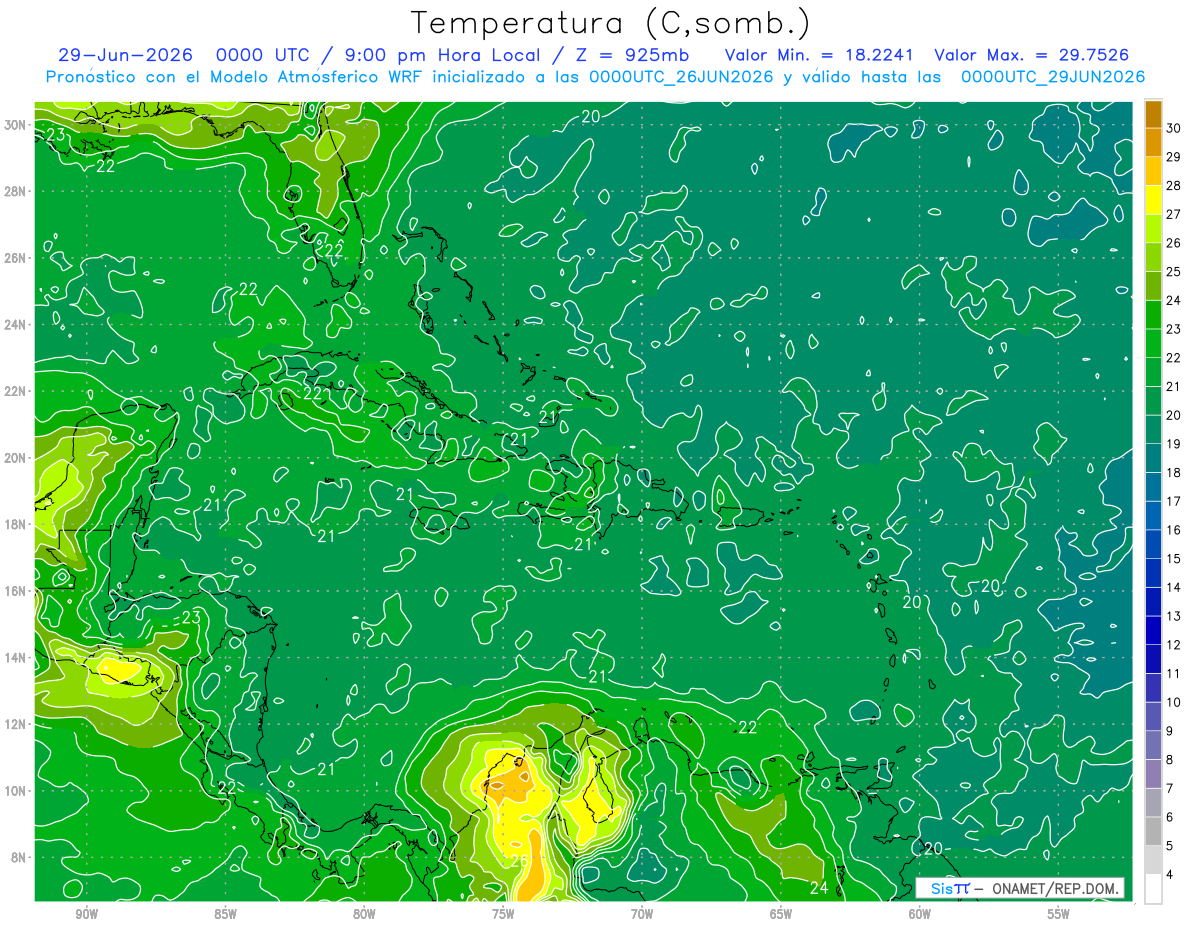Click the '16N' latitude label
This screenshot has height=927, width=1200.
(x=14, y=591)
